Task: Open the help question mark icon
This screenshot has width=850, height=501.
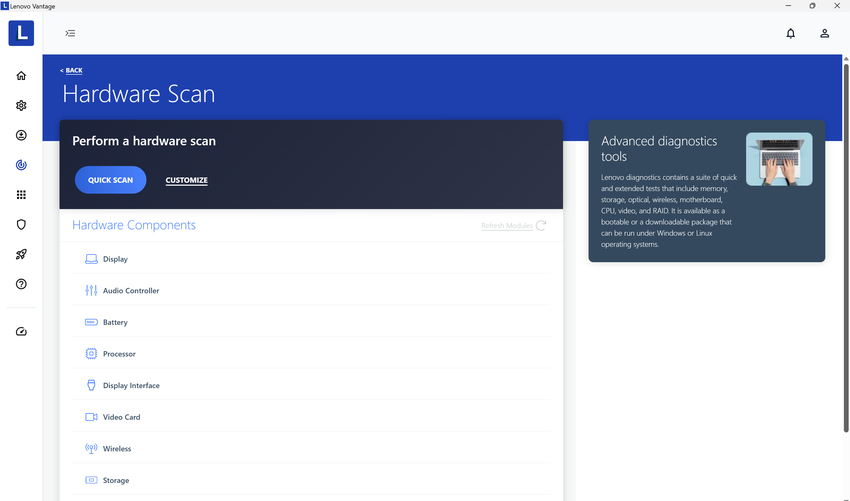Action: click(21, 284)
